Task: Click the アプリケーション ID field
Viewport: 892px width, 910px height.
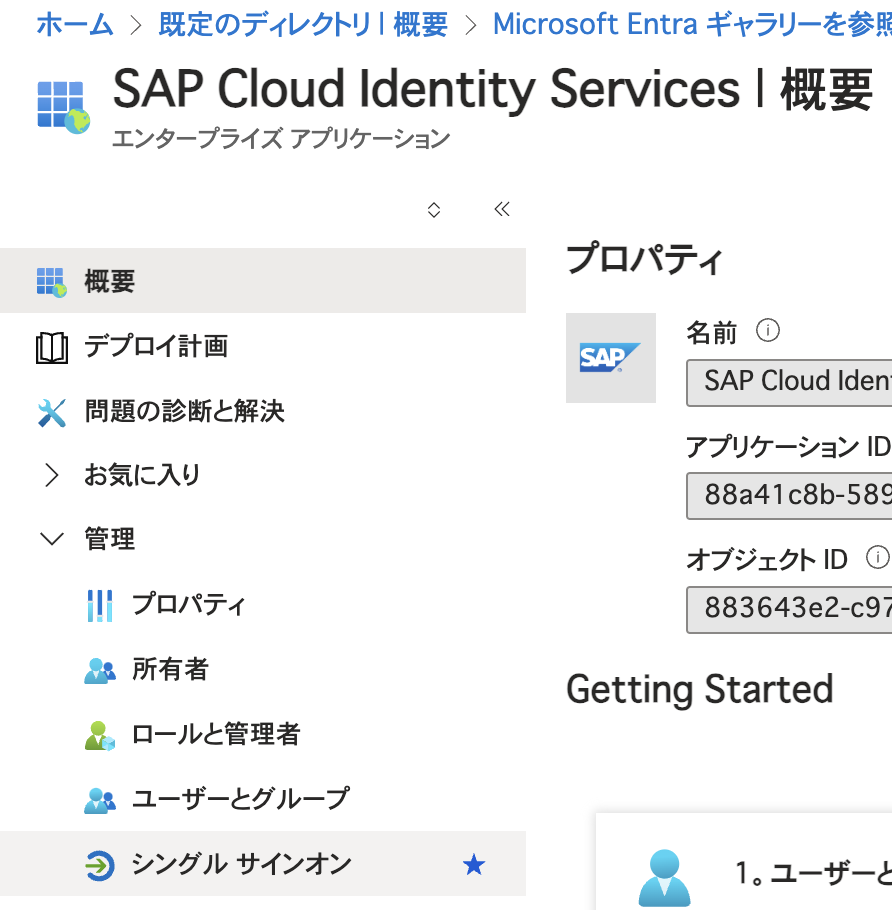Action: (790, 495)
